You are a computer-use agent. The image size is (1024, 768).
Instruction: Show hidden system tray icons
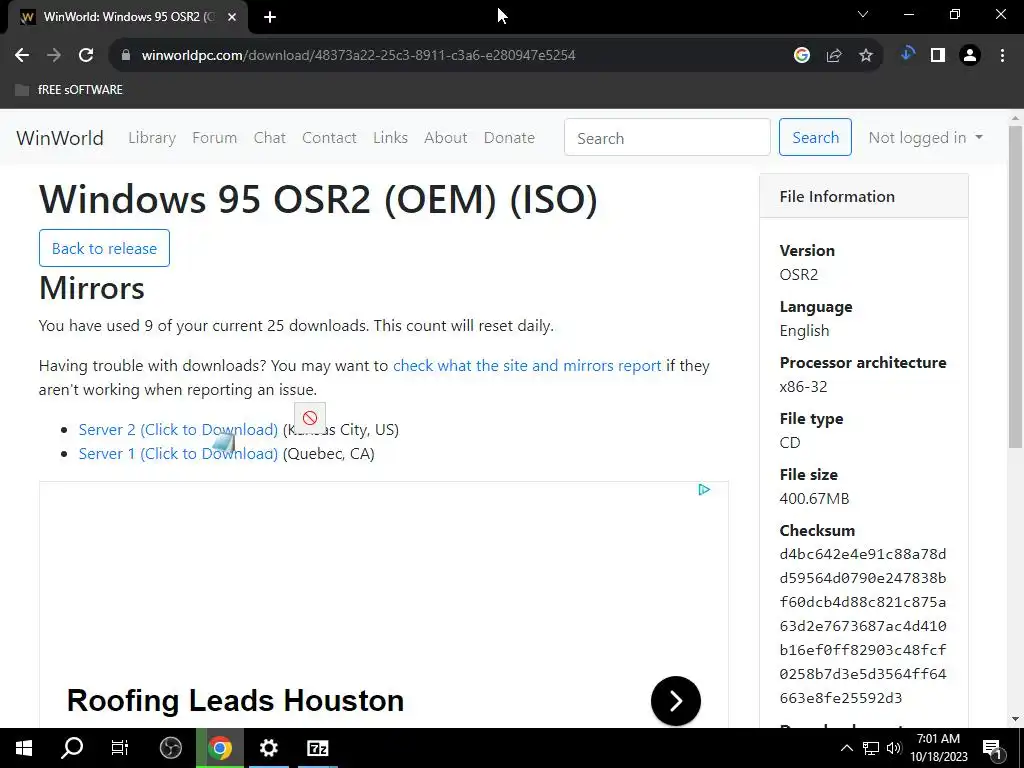tap(846, 748)
